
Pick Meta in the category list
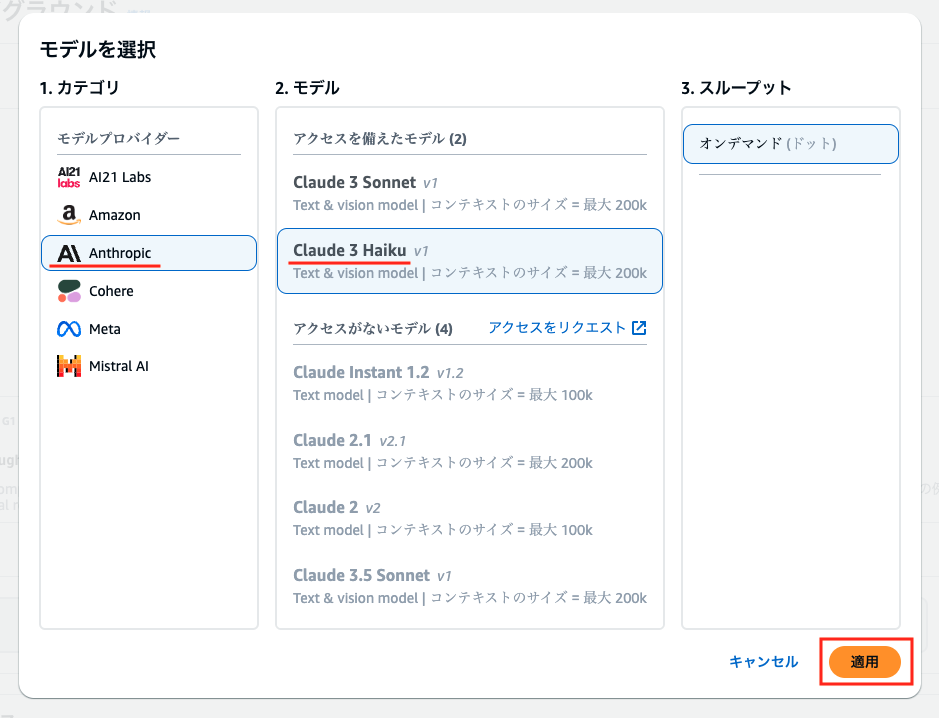[x=149, y=329]
